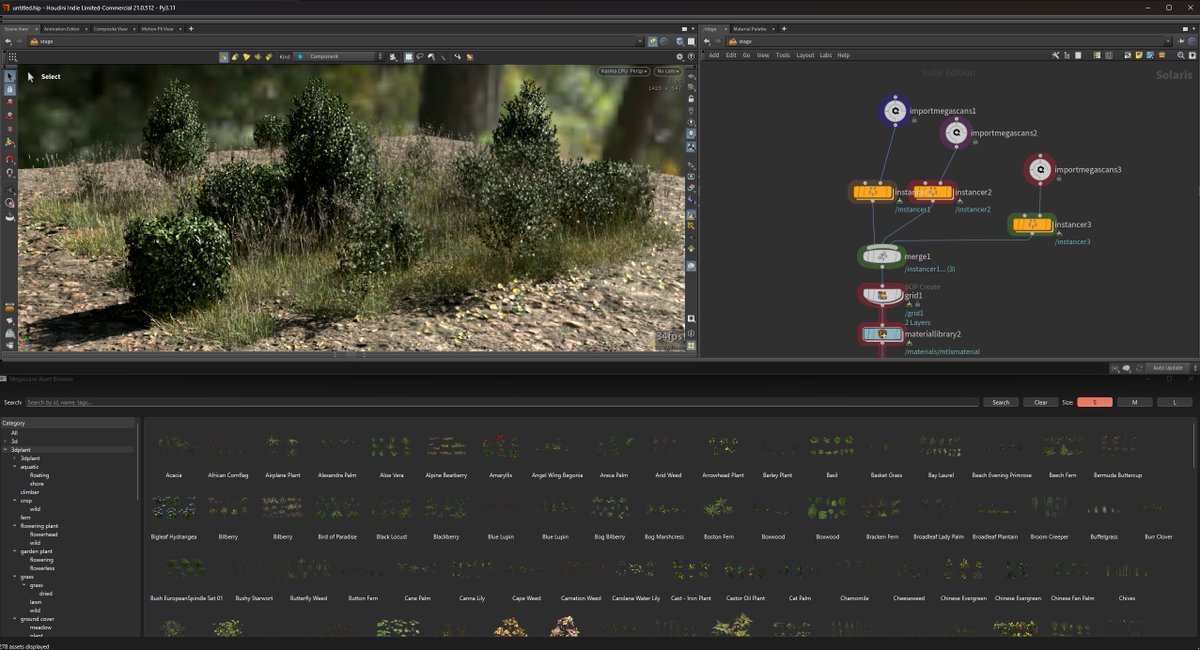This screenshot has width=1200, height=650.
Task: Click the importmegascans2 node
Action: [x=956, y=132]
